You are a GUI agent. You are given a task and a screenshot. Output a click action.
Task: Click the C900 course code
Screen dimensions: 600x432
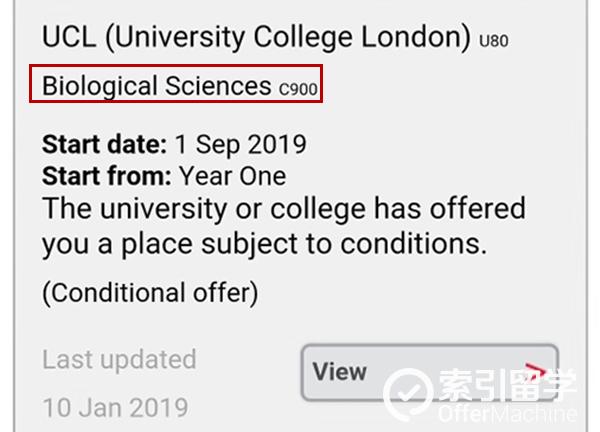point(298,89)
